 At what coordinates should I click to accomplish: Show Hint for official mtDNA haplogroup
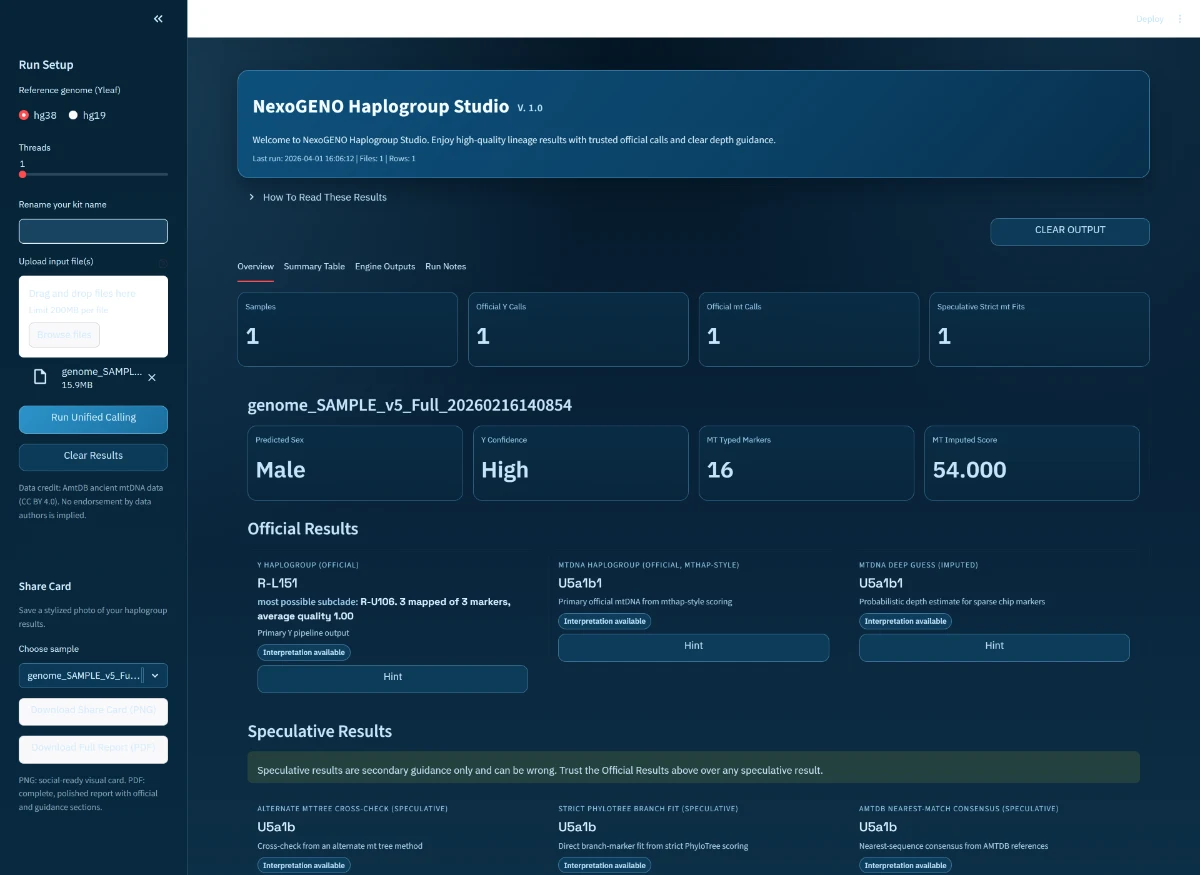tap(693, 647)
